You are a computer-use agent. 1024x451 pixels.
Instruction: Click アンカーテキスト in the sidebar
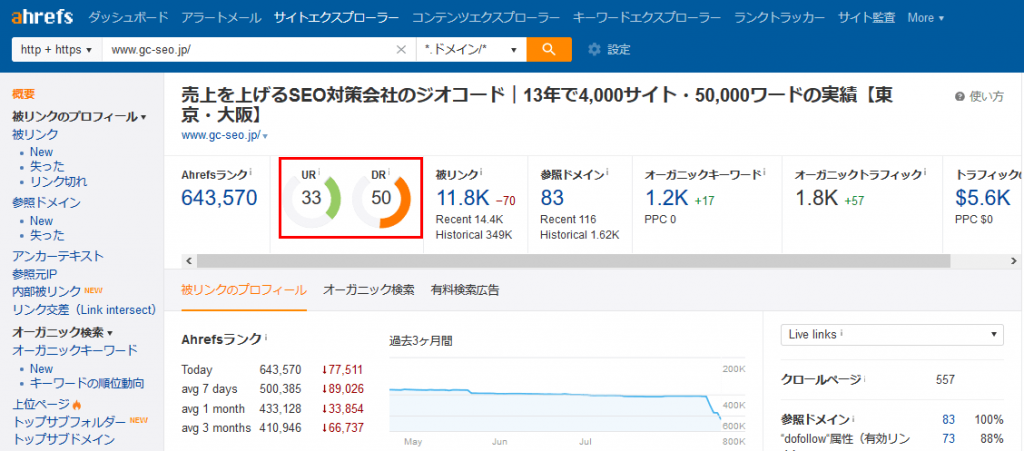point(57,256)
